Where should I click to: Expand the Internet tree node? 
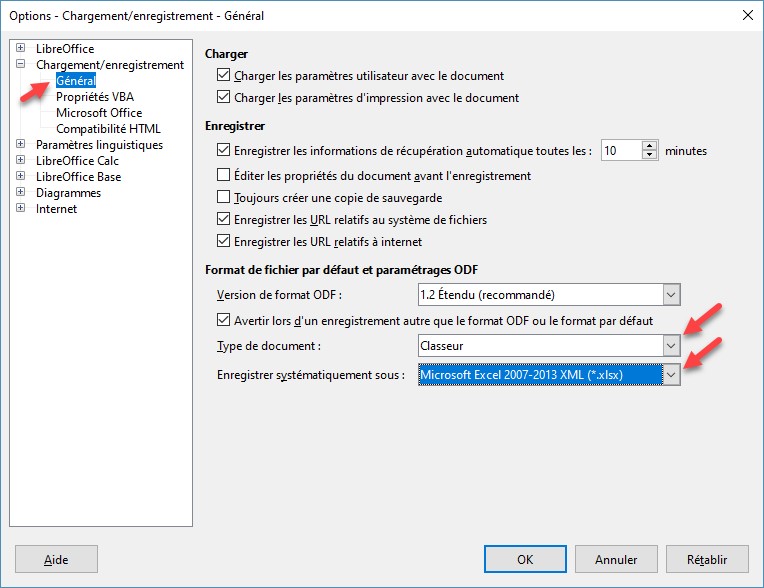pyautogui.click(x=21, y=209)
